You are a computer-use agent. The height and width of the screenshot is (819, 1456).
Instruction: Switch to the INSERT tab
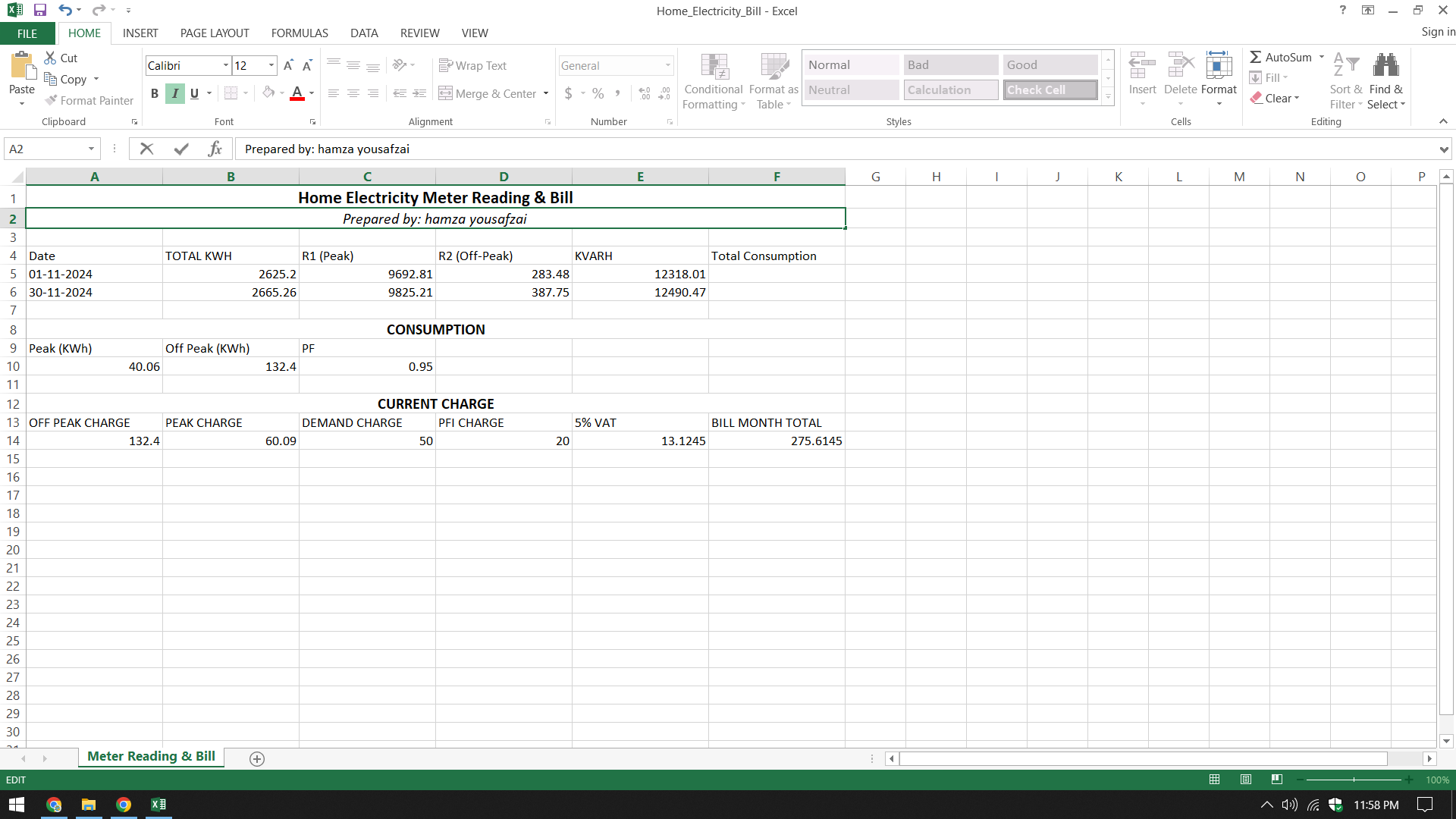(140, 33)
